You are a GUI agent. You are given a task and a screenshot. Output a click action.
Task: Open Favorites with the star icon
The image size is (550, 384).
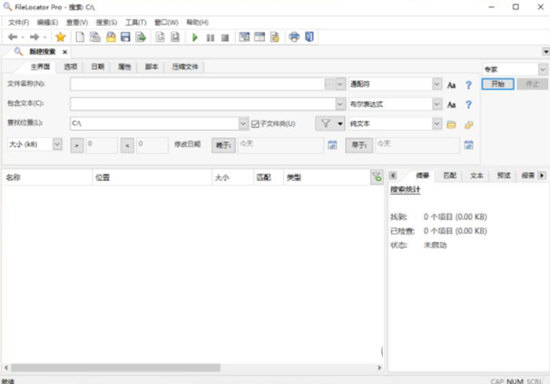[x=60, y=37]
